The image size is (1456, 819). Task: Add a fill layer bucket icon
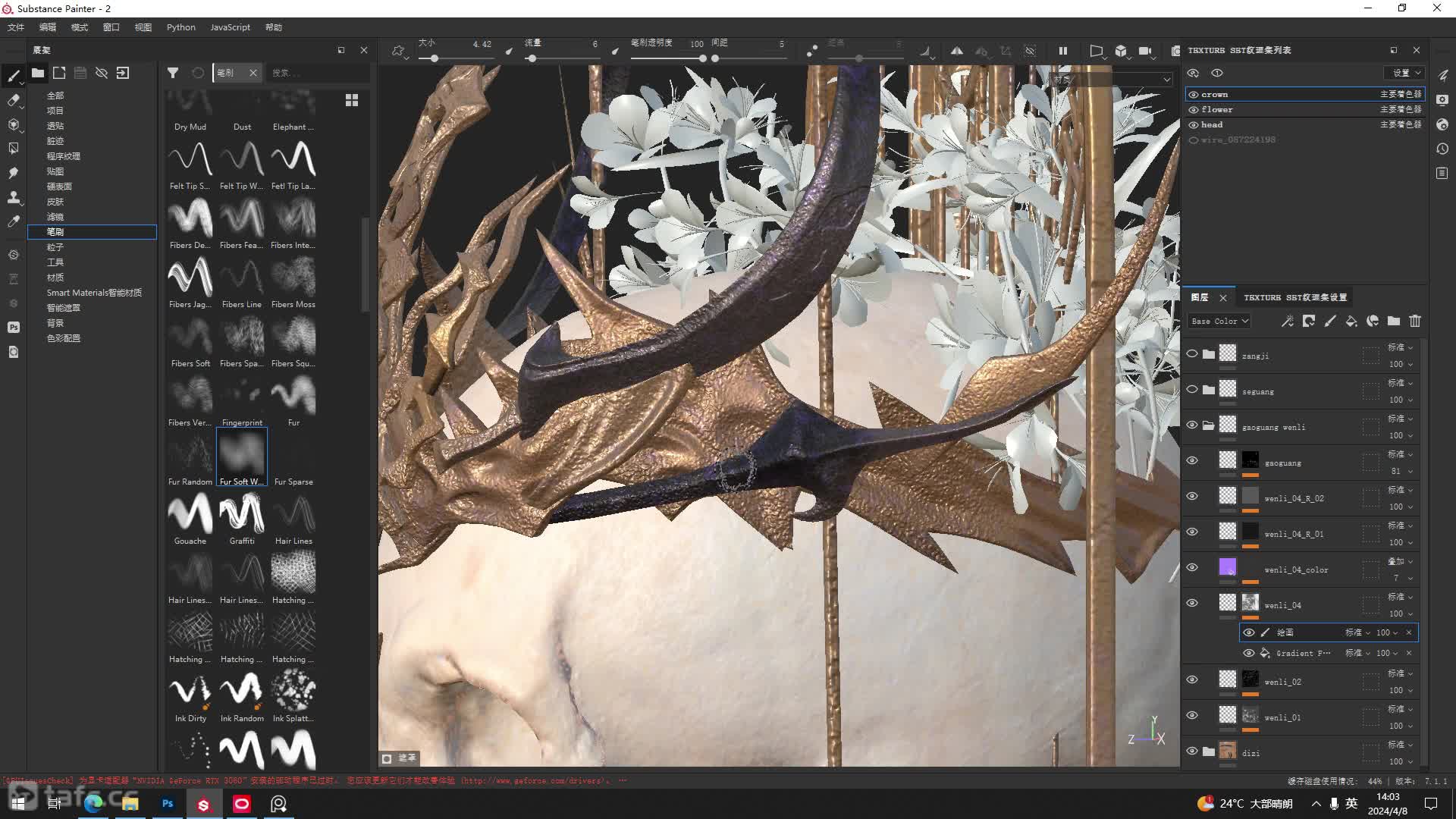click(1351, 322)
